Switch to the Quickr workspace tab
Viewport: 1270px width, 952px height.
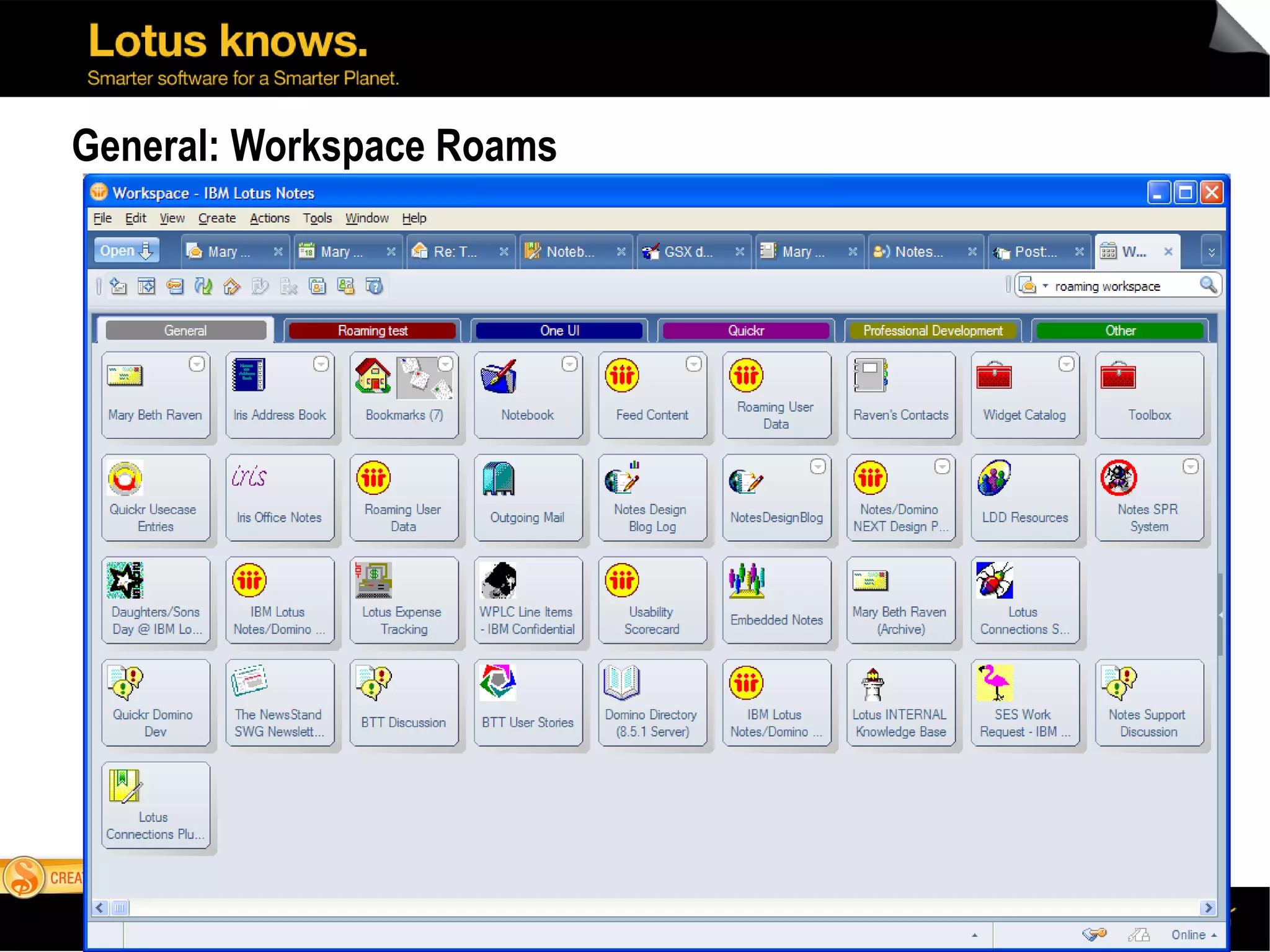(x=746, y=331)
